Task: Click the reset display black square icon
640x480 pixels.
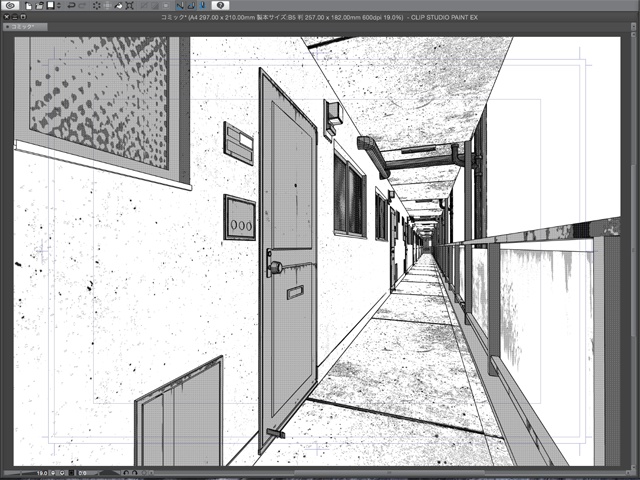Action: (x=71, y=473)
